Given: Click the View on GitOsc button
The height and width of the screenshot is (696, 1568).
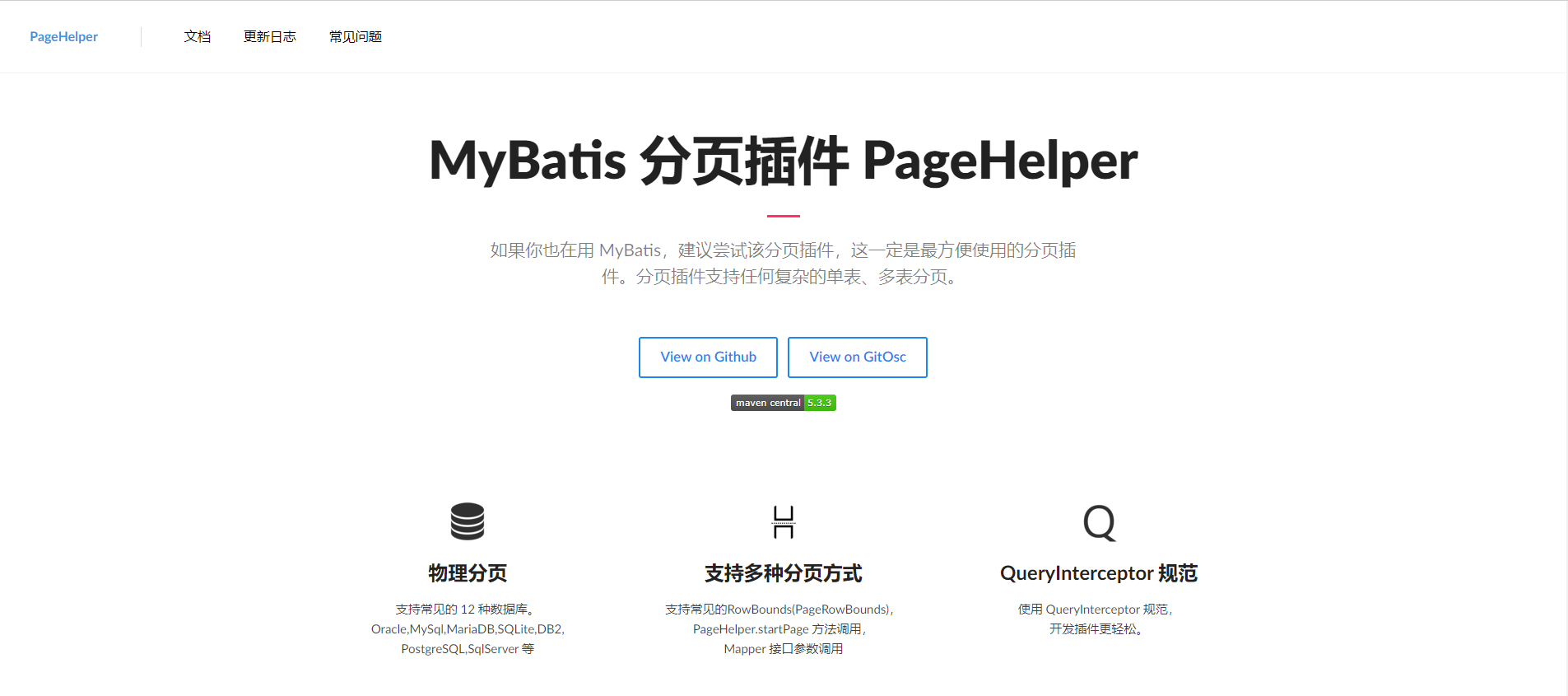Looking at the screenshot, I should pyautogui.click(x=858, y=357).
